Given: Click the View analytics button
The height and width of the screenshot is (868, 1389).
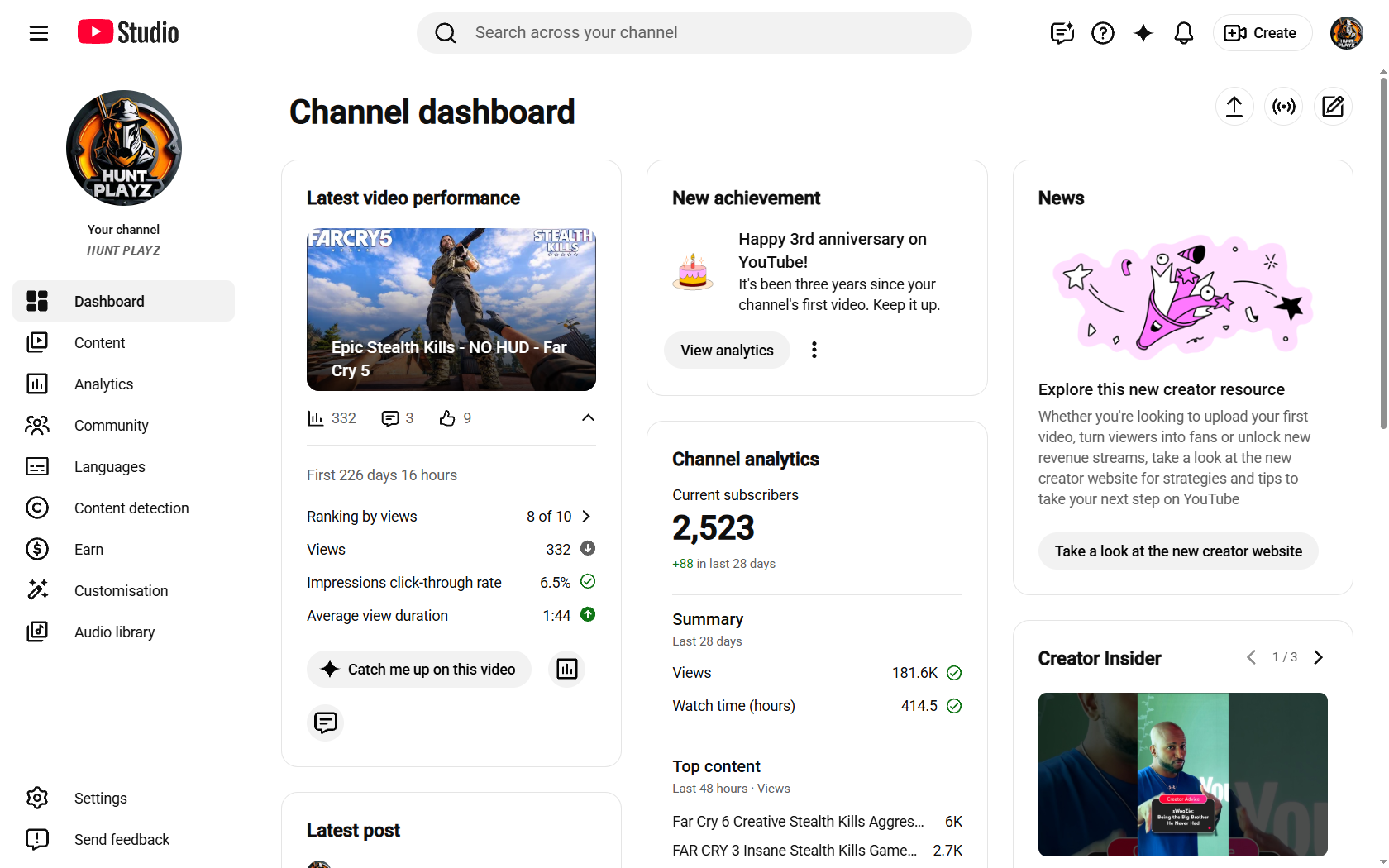Looking at the screenshot, I should tap(727, 350).
